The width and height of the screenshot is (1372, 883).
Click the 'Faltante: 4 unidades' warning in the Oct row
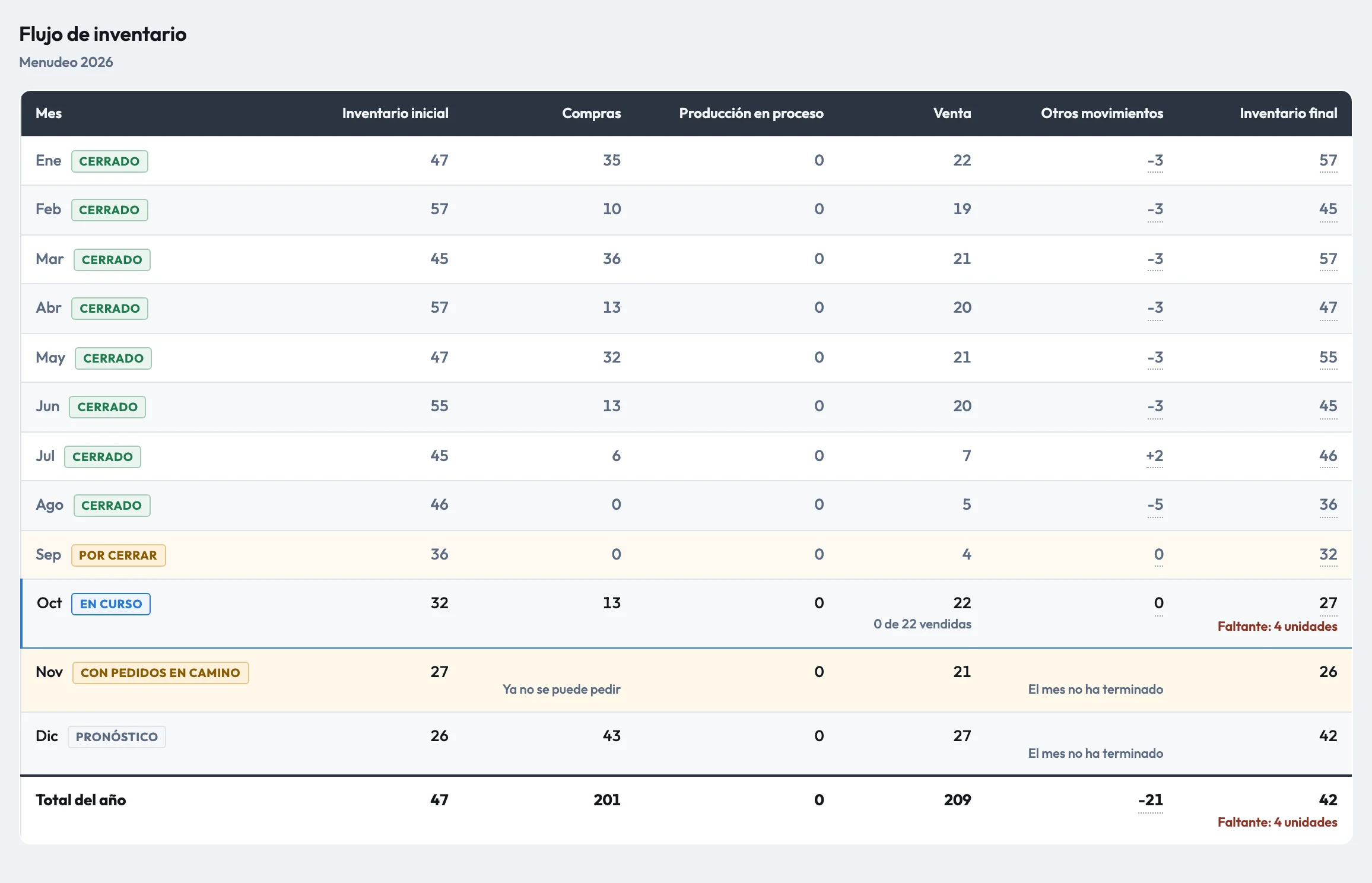point(1277,627)
